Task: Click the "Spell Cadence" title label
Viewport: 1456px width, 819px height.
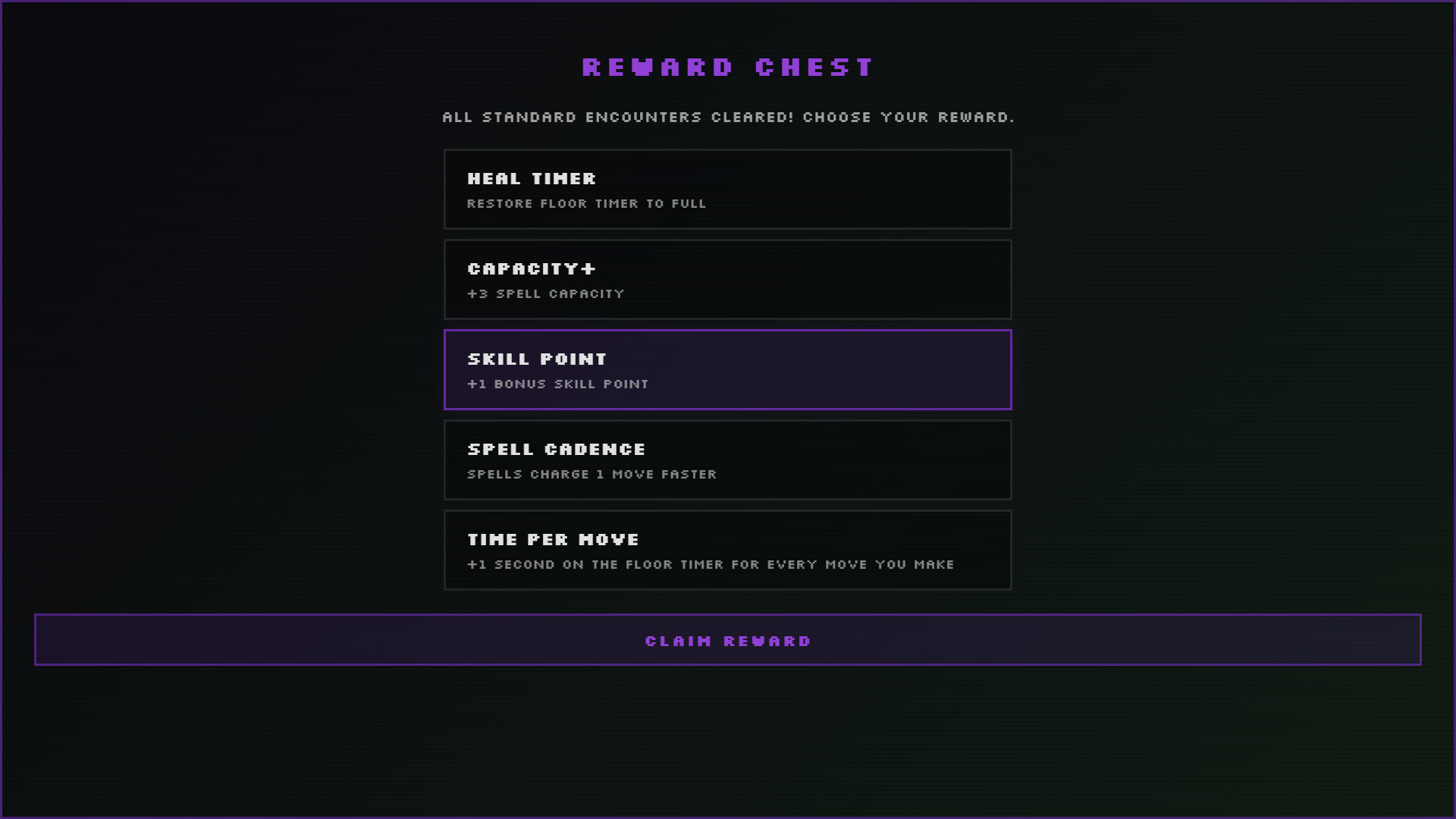Action: pyautogui.click(x=556, y=450)
